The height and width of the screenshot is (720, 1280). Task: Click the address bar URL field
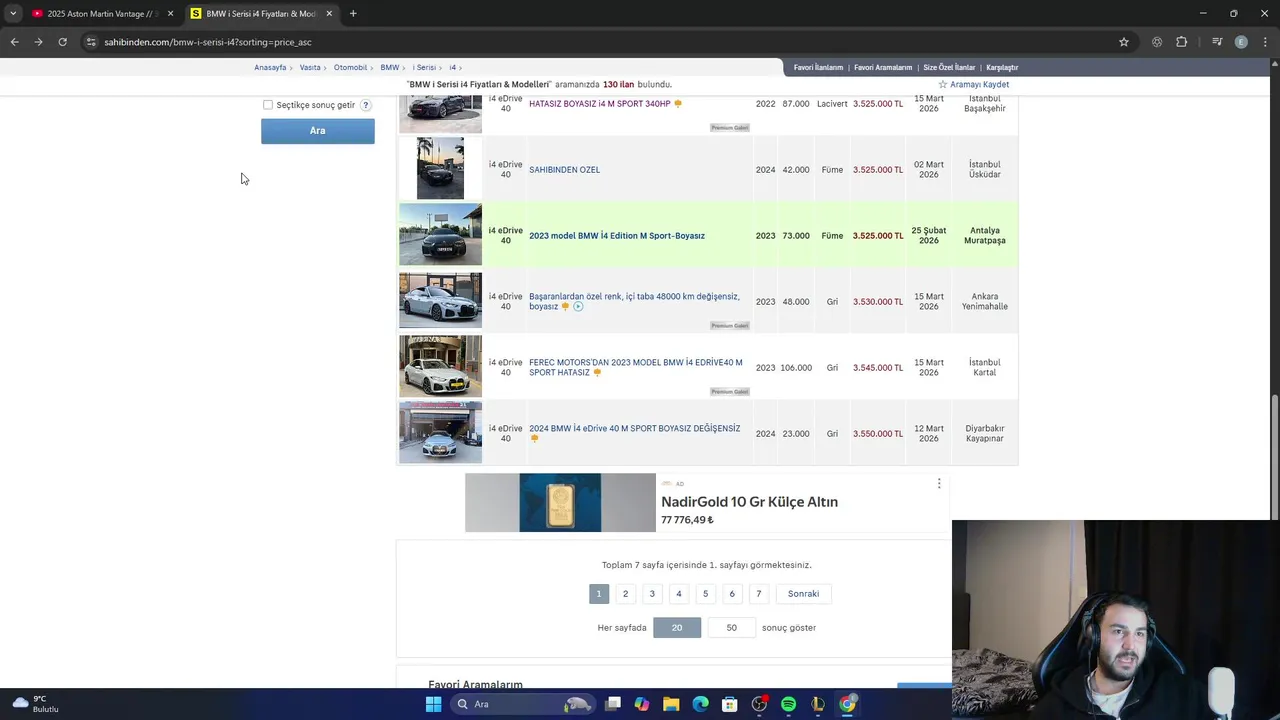click(600, 42)
